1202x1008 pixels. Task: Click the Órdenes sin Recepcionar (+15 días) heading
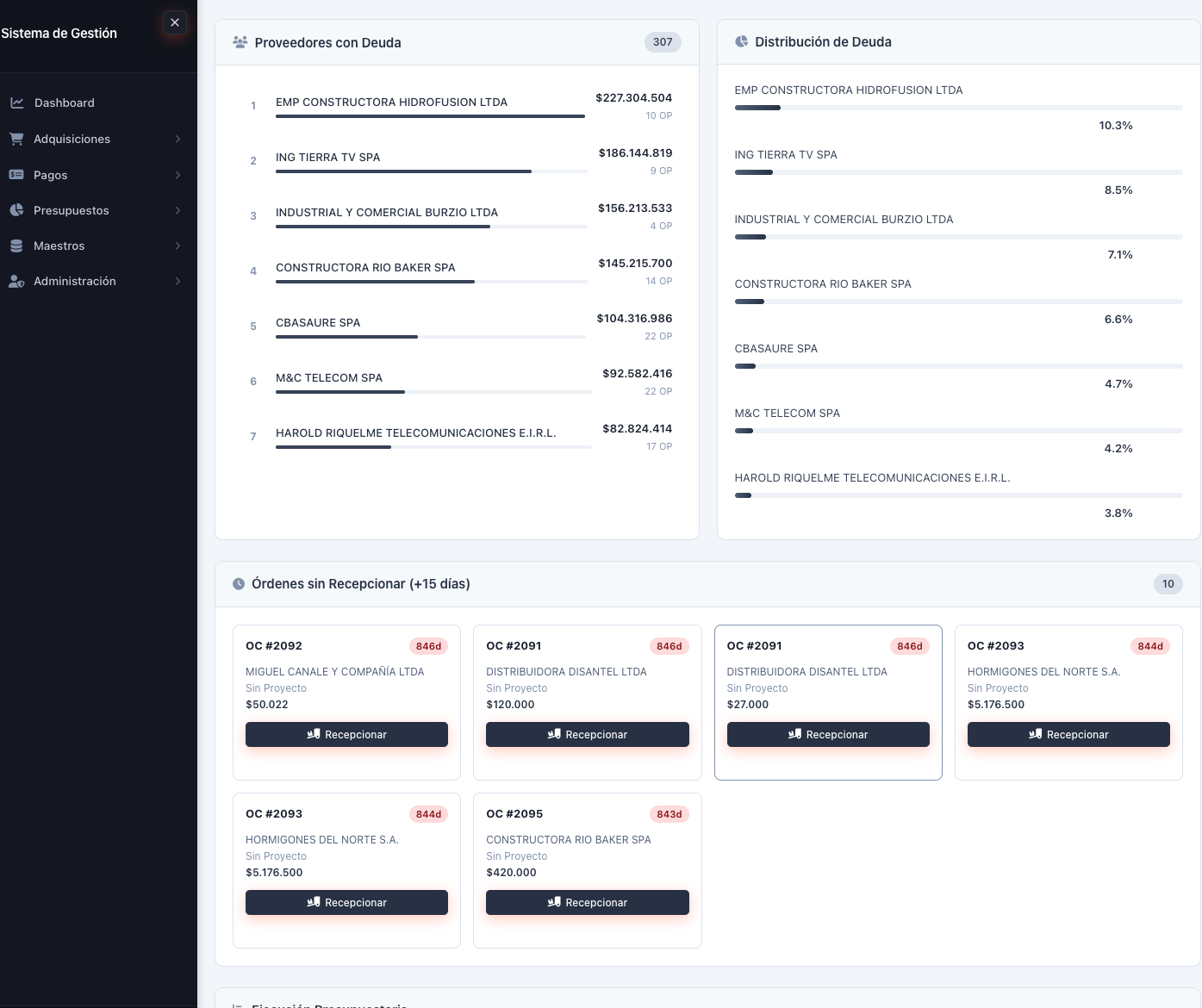pos(361,584)
